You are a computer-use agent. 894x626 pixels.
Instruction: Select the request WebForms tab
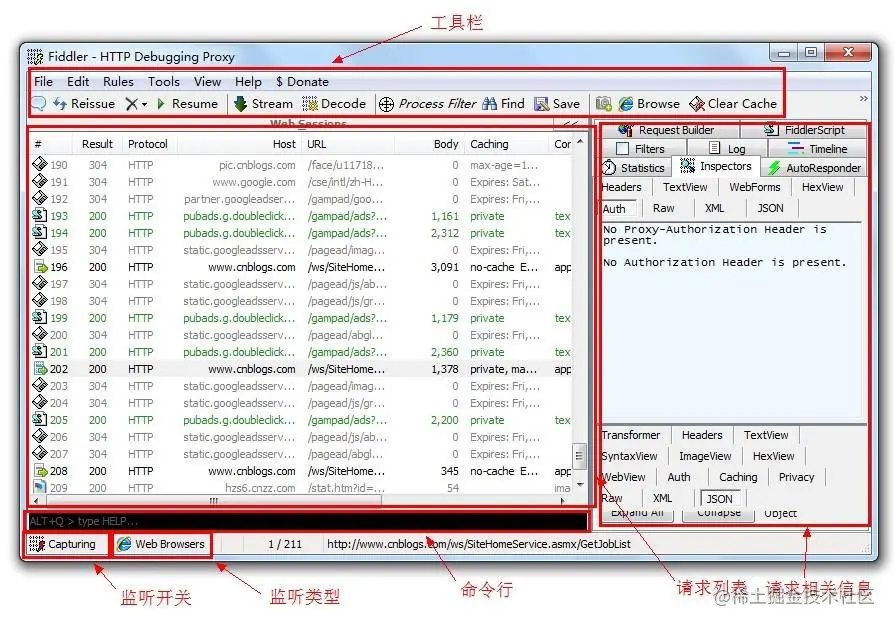(x=754, y=187)
